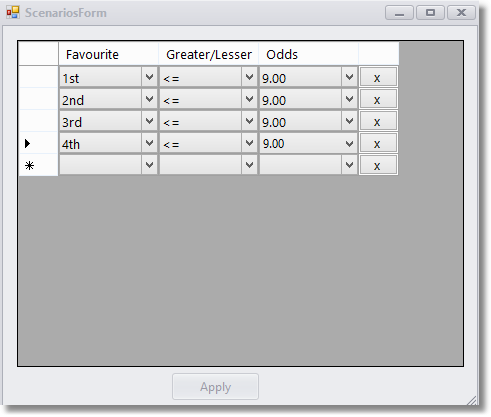This screenshot has width=491, height=417.
Task: Remove the 4th favourite row
Action: pos(378,143)
